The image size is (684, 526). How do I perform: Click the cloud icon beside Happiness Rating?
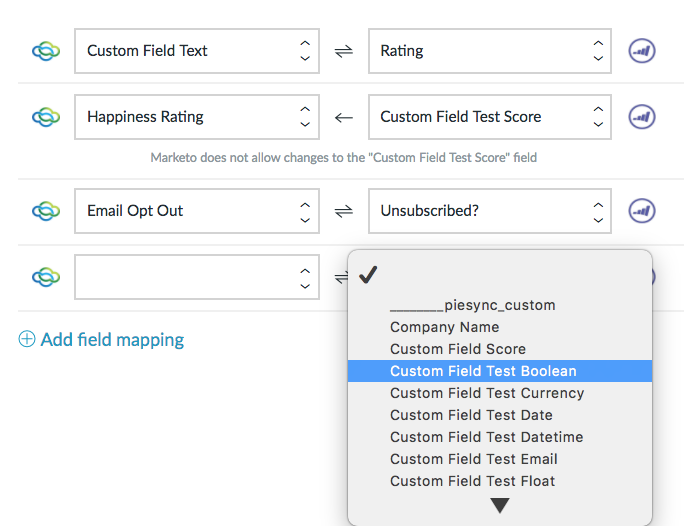[x=46, y=117]
